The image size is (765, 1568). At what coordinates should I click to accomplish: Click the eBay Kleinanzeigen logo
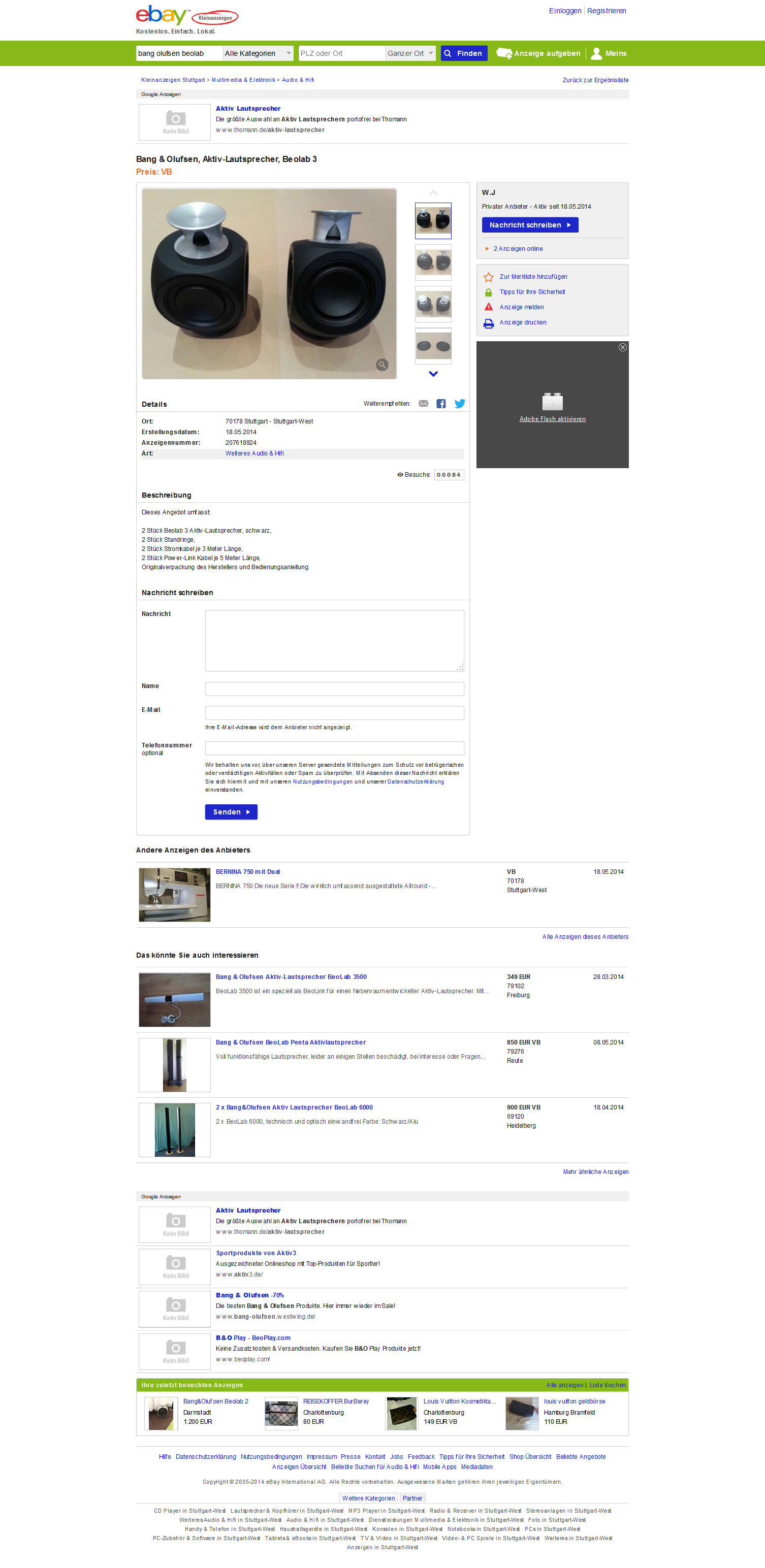(x=186, y=16)
